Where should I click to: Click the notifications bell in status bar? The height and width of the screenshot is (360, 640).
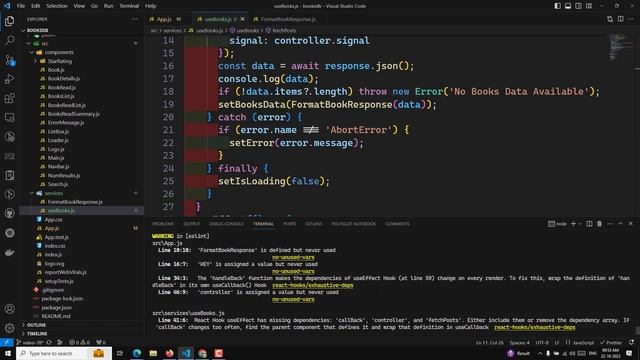(631, 342)
